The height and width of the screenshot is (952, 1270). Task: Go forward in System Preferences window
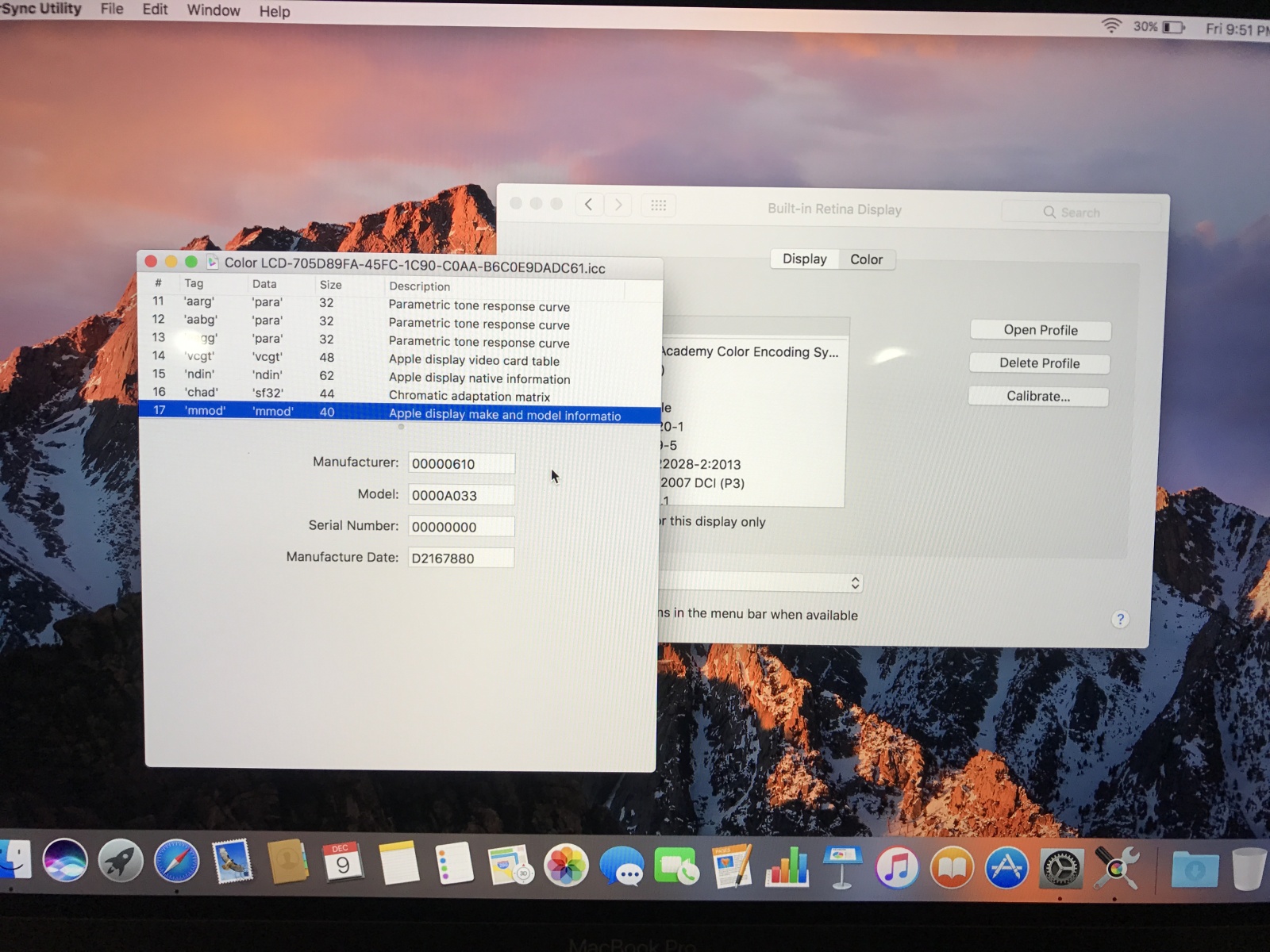pyautogui.click(x=618, y=205)
